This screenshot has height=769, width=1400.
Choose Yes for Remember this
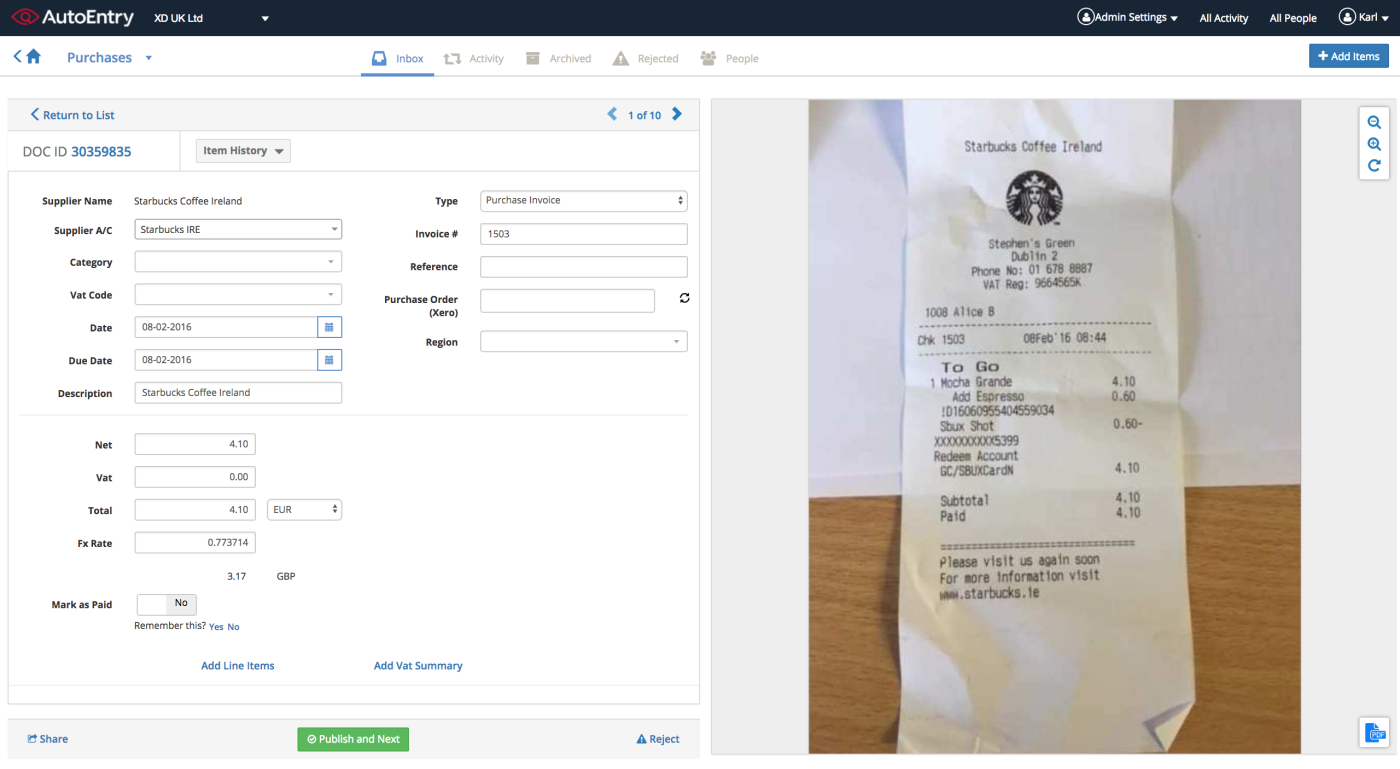(216, 627)
